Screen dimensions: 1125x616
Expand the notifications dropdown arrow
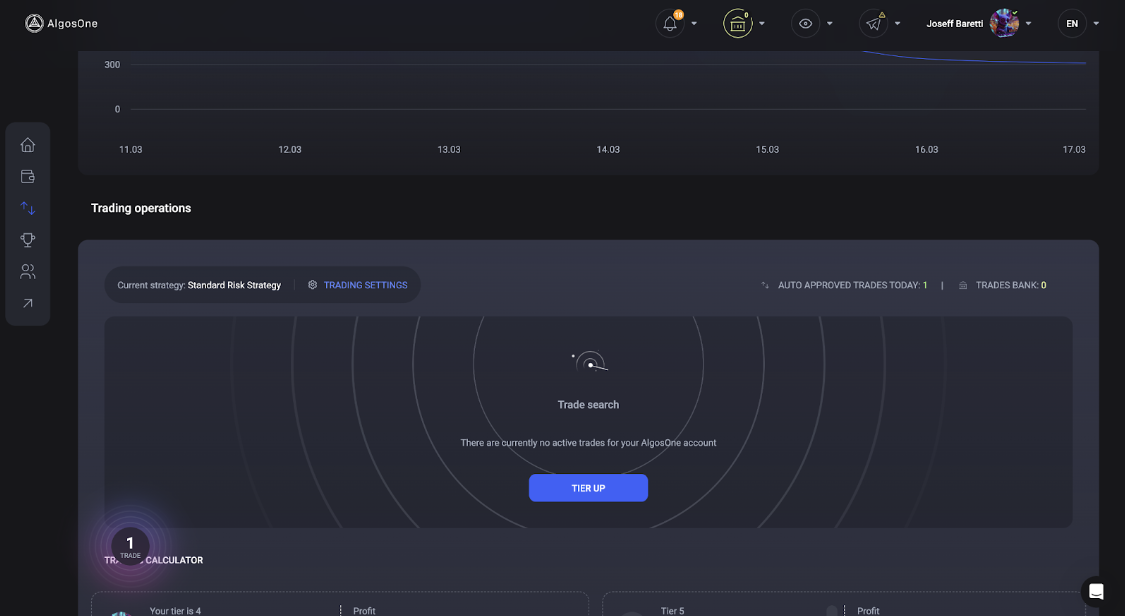coord(694,24)
